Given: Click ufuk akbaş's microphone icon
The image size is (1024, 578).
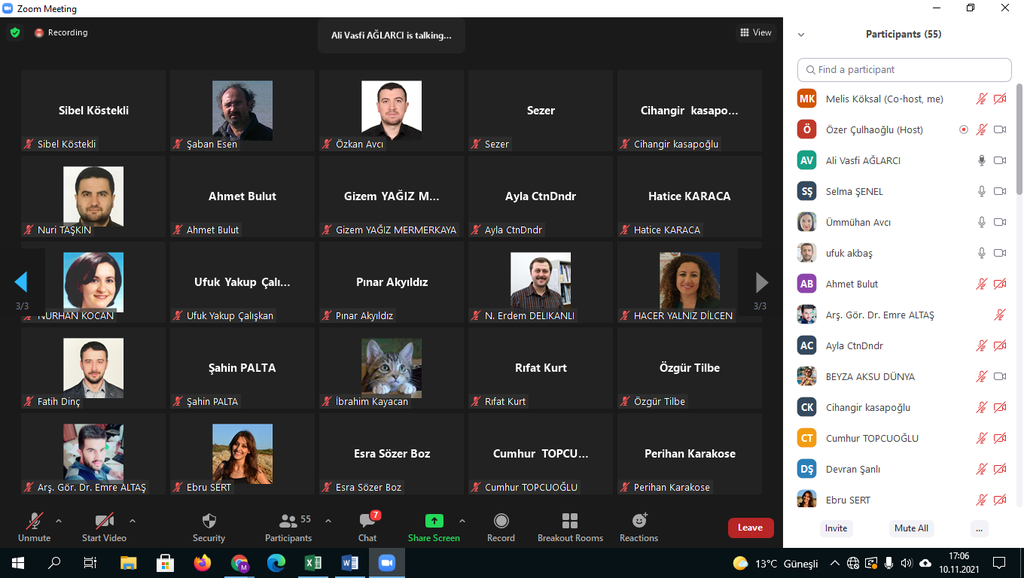Looking at the screenshot, I should click(981, 253).
